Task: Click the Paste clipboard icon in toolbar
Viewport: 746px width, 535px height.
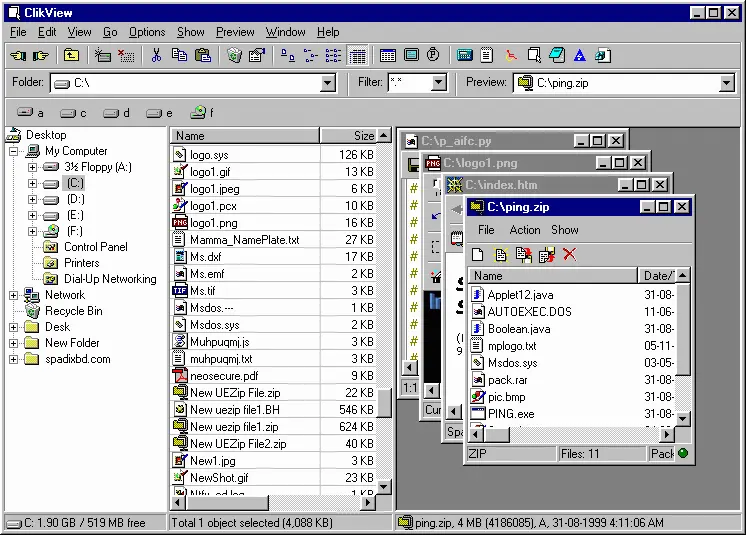Action: [x=203, y=56]
